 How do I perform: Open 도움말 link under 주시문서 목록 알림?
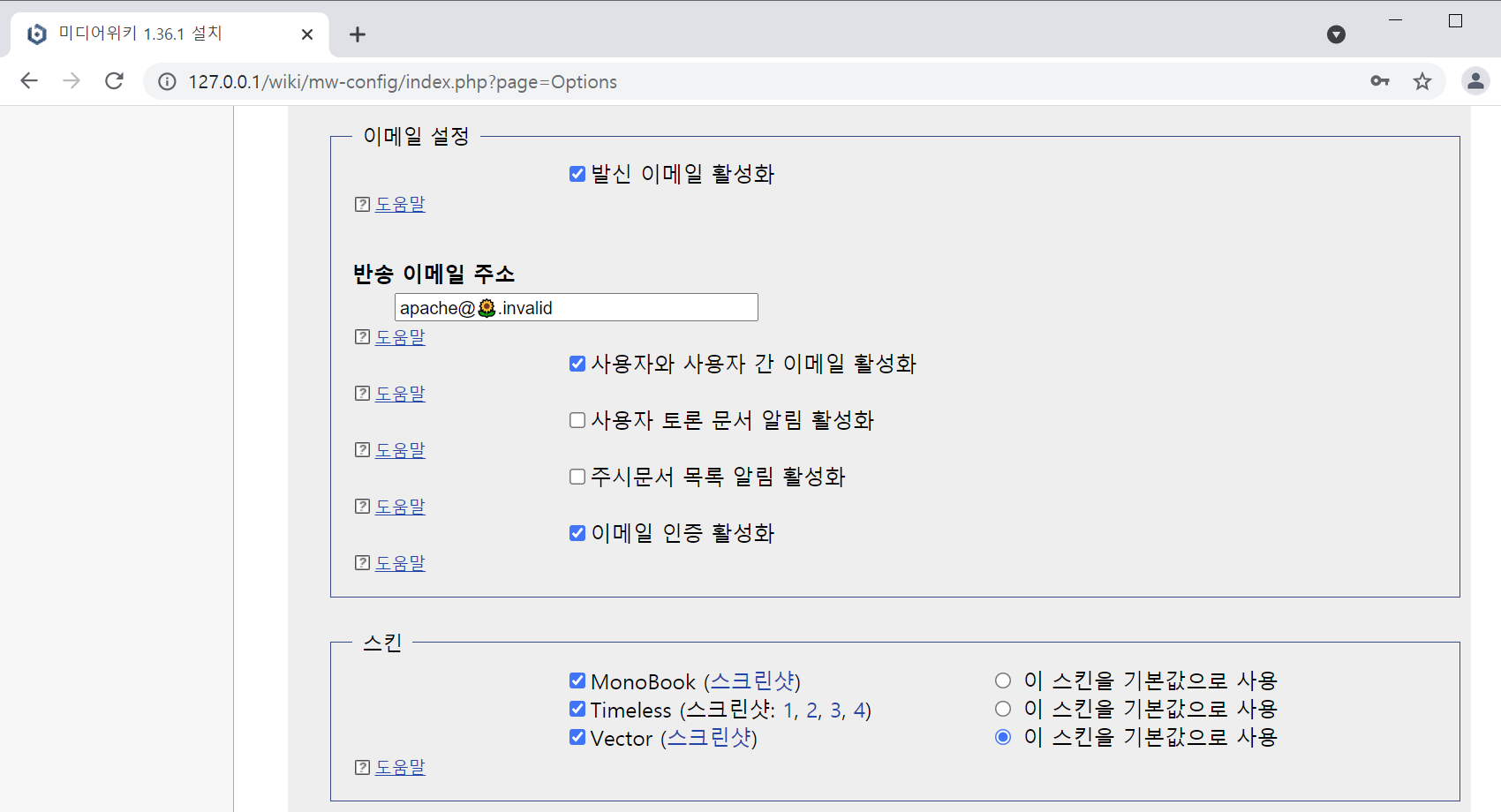pyautogui.click(x=400, y=507)
